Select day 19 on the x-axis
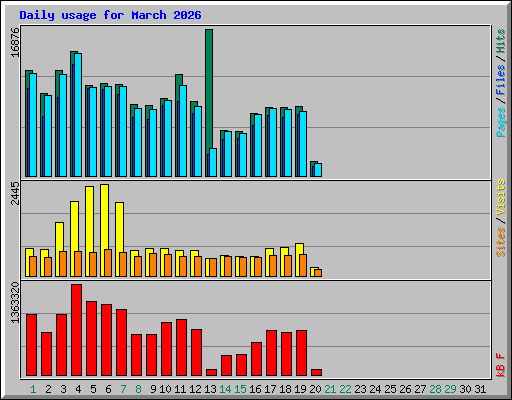The width and height of the screenshot is (512, 400). [300, 389]
